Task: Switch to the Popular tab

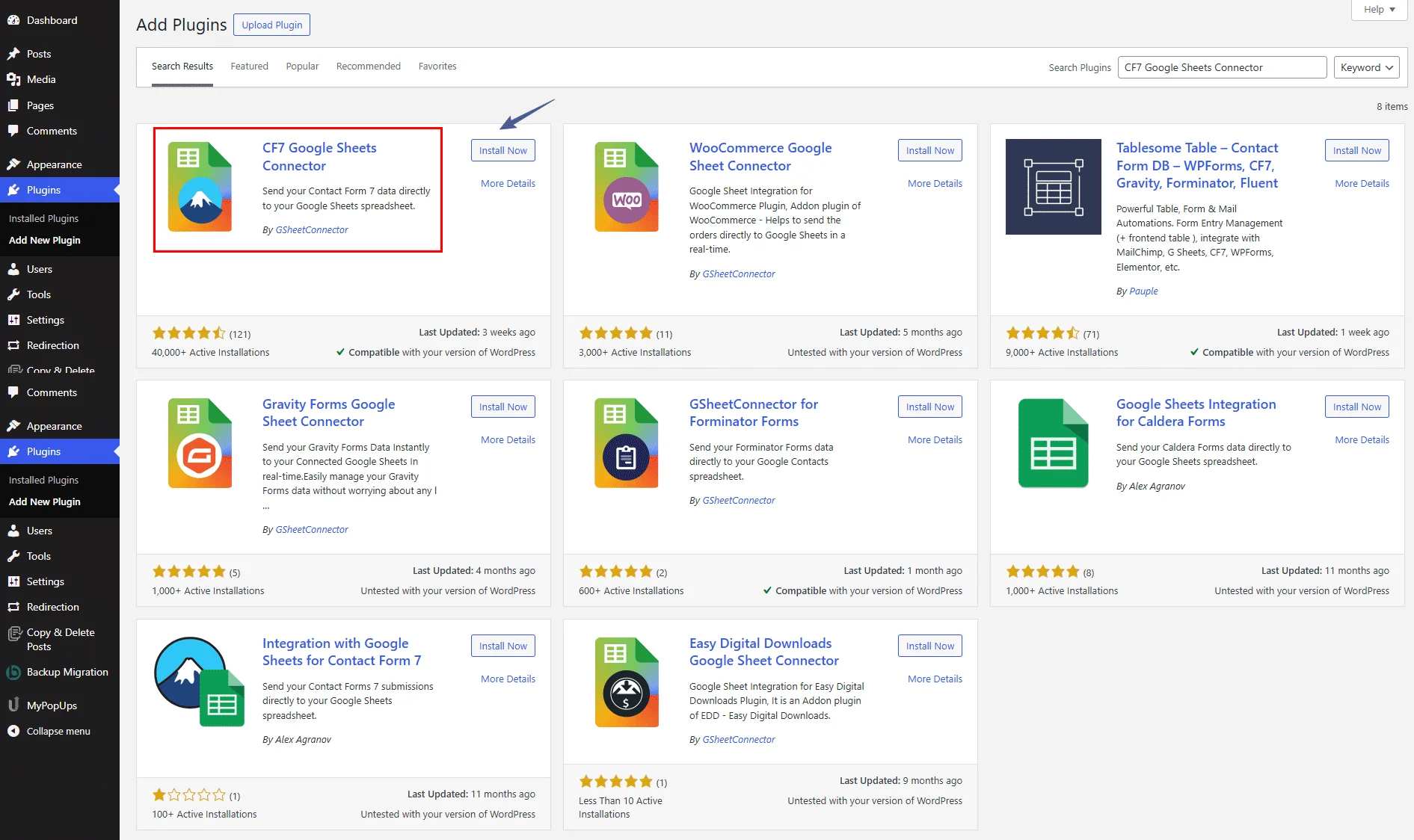Action: [302, 67]
